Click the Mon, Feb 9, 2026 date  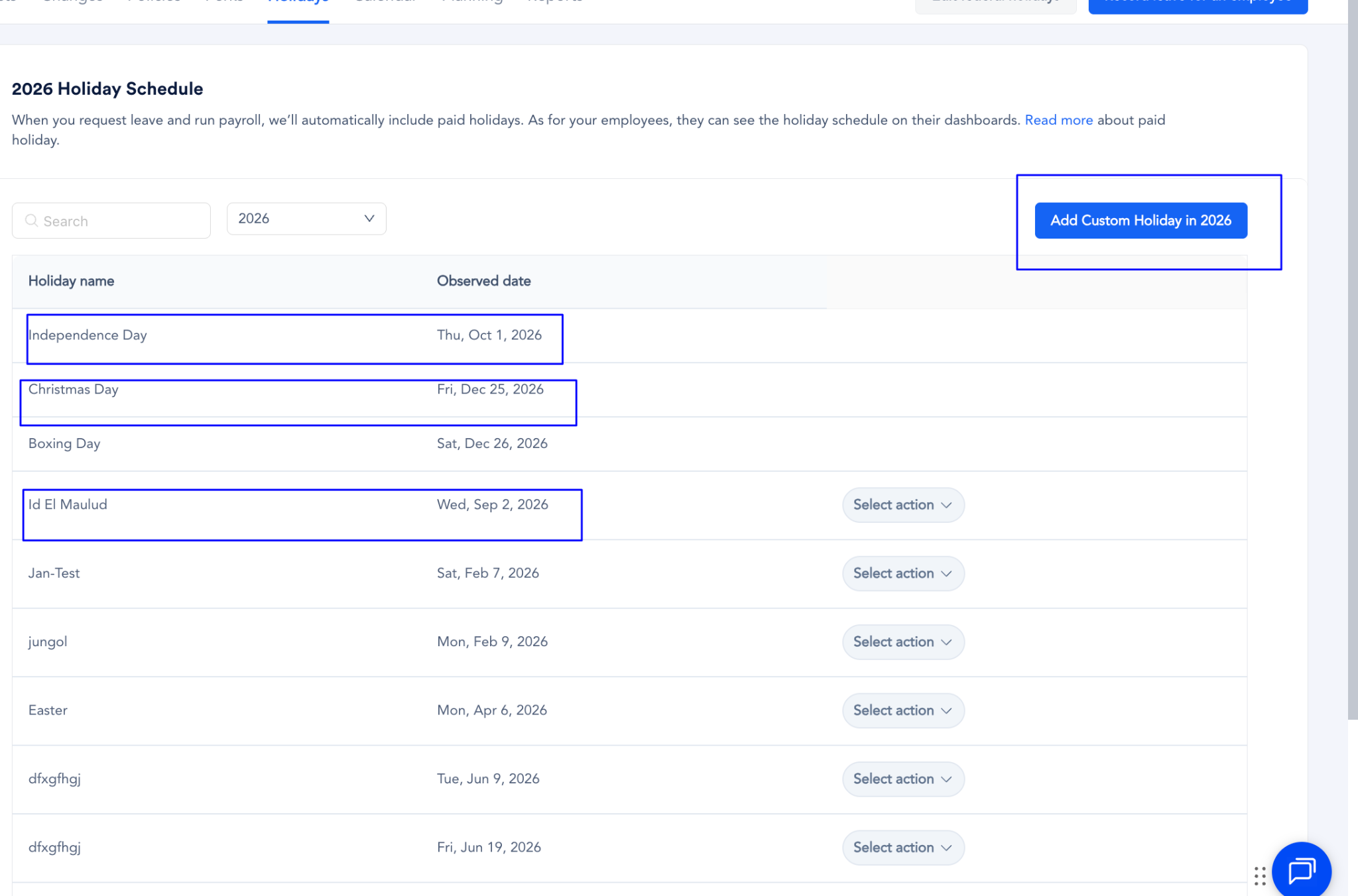(492, 642)
